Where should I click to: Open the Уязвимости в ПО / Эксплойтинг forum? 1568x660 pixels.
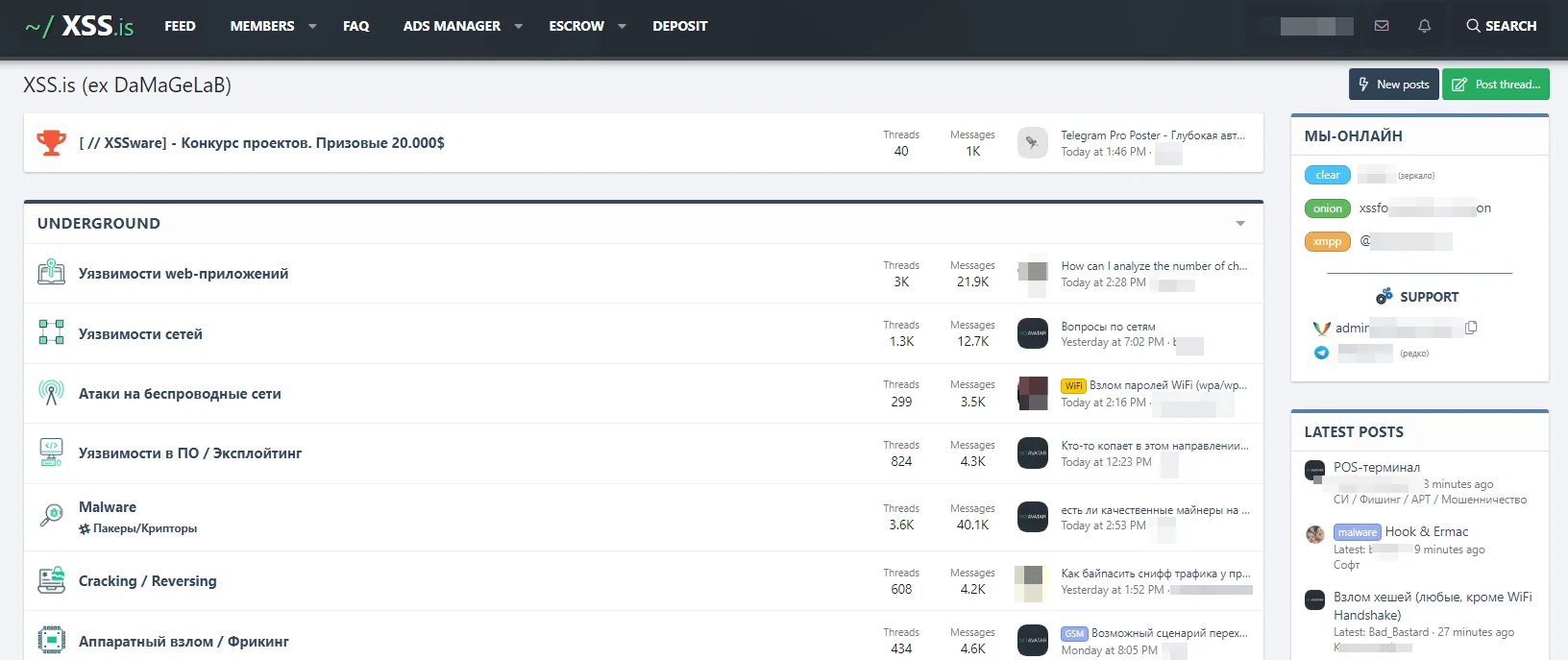[x=190, y=453]
